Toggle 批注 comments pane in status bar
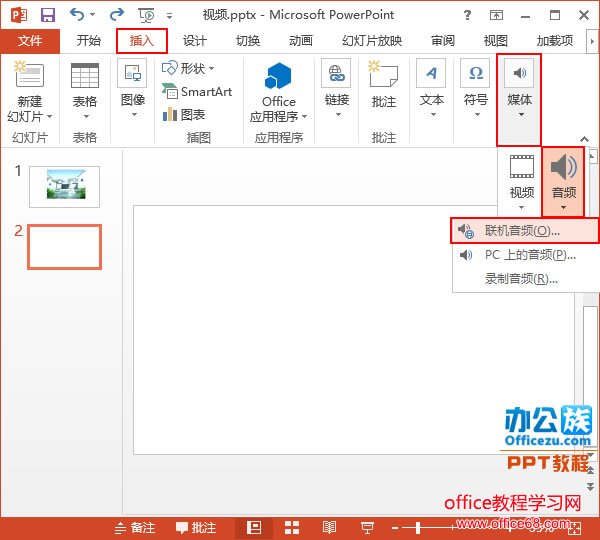600x540 pixels. (196, 528)
